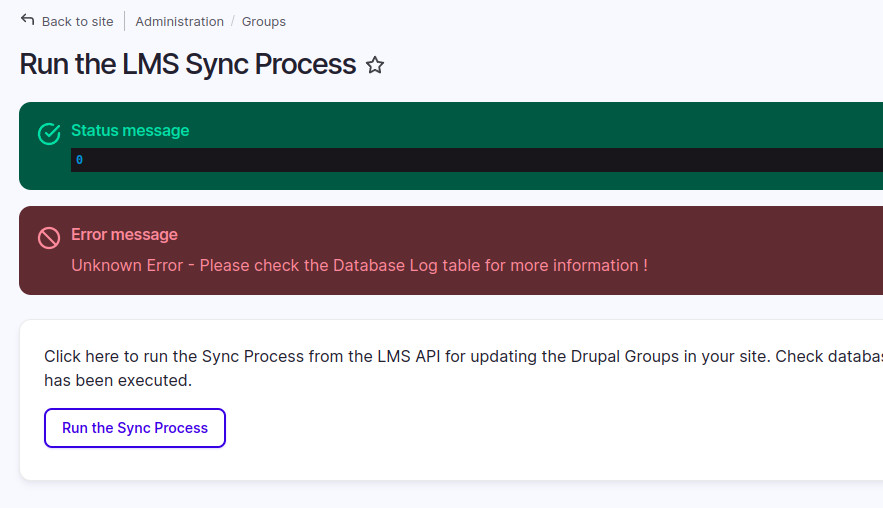Click the sync process description paragraph
This screenshot has height=508, width=883.
463,368
